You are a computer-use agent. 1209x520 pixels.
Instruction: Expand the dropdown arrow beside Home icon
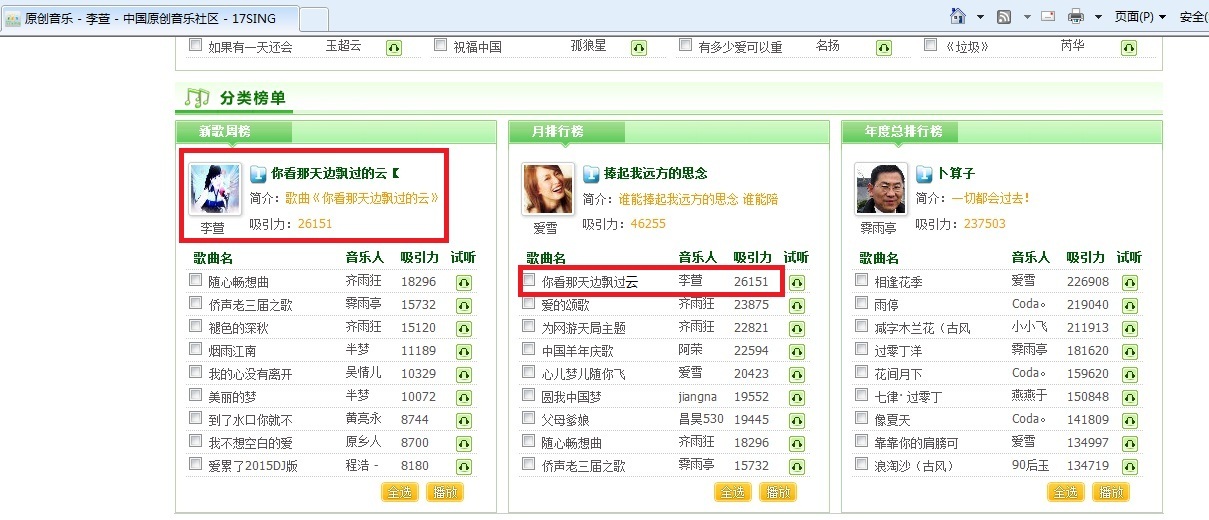click(980, 17)
